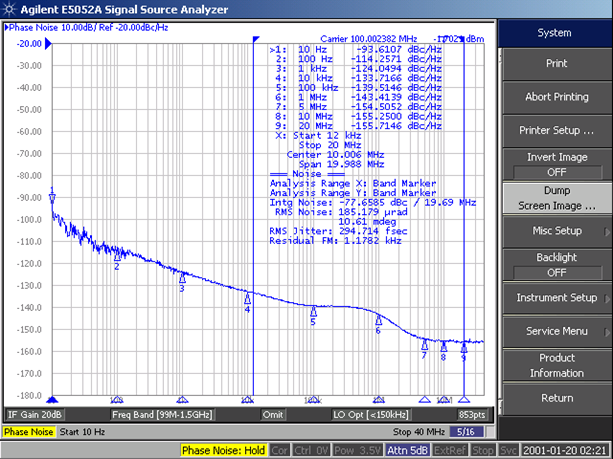The width and height of the screenshot is (613, 459).
Task: Click marker 1 triangle on the trace
Action: coord(52,197)
